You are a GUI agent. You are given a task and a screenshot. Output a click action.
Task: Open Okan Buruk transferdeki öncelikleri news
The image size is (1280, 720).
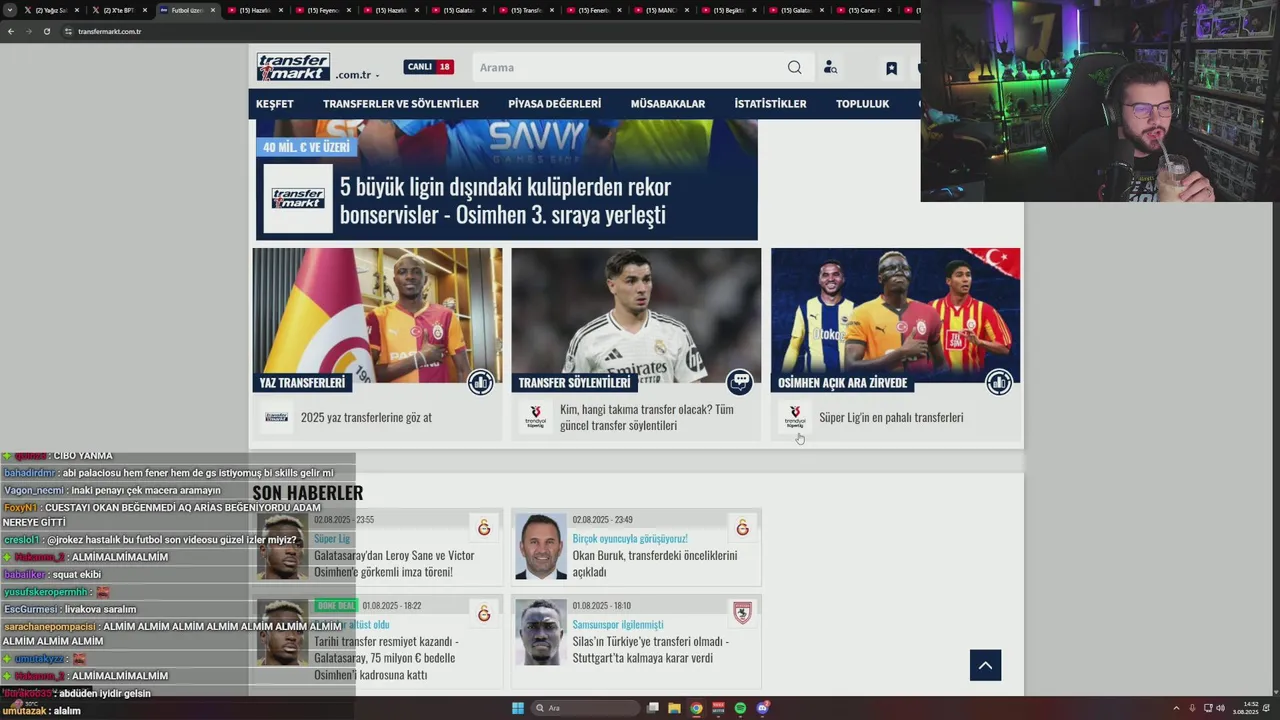pos(654,563)
